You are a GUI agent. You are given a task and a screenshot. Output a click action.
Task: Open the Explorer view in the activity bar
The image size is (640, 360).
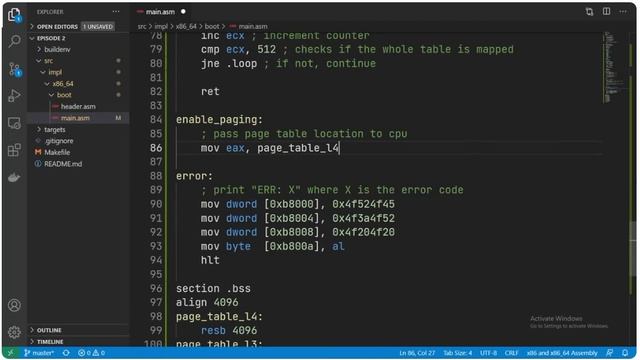pyautogui.click(x=14, y=15)
